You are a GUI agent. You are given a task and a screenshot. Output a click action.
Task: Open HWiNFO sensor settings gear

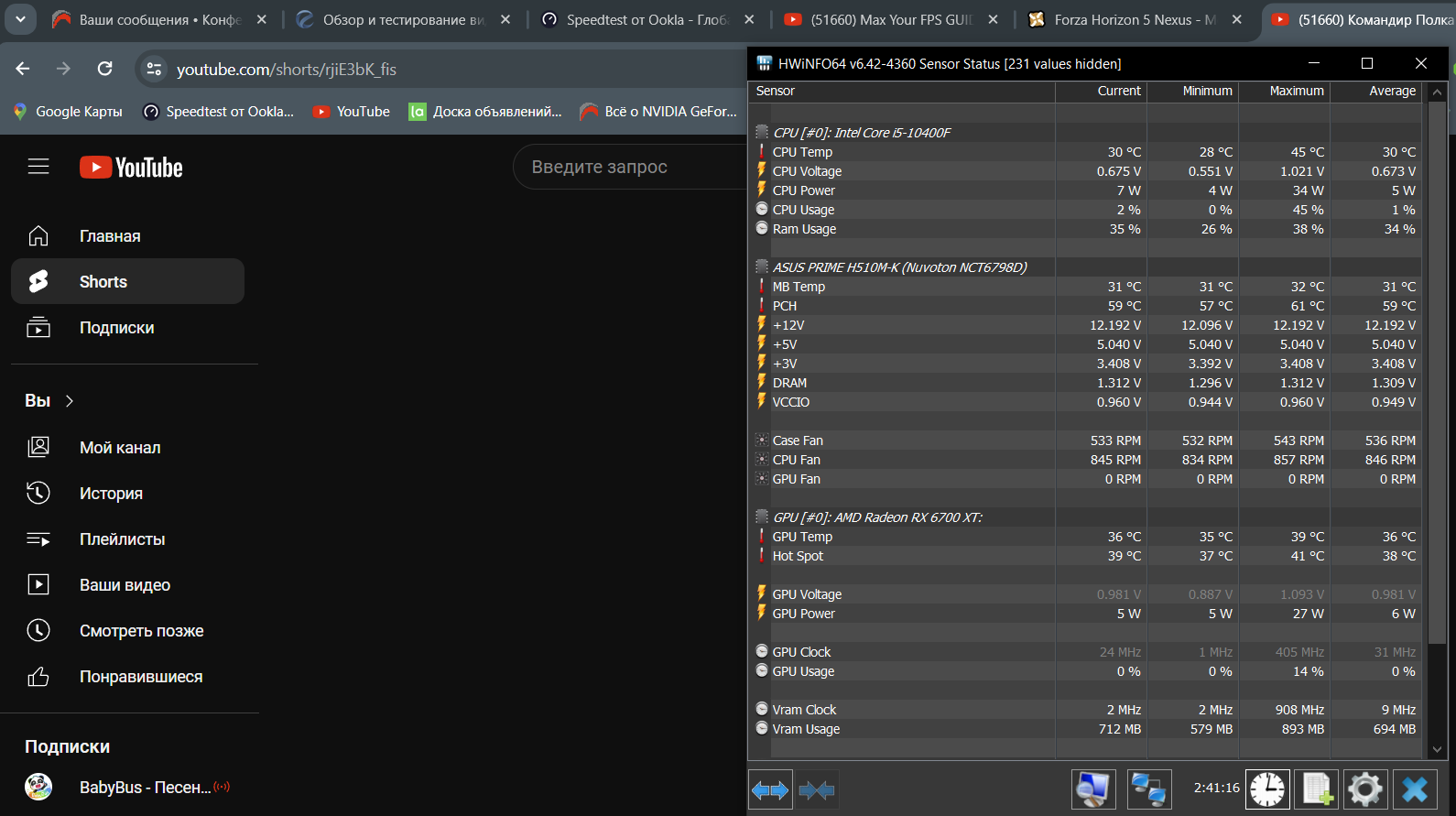coord(1365,789)
